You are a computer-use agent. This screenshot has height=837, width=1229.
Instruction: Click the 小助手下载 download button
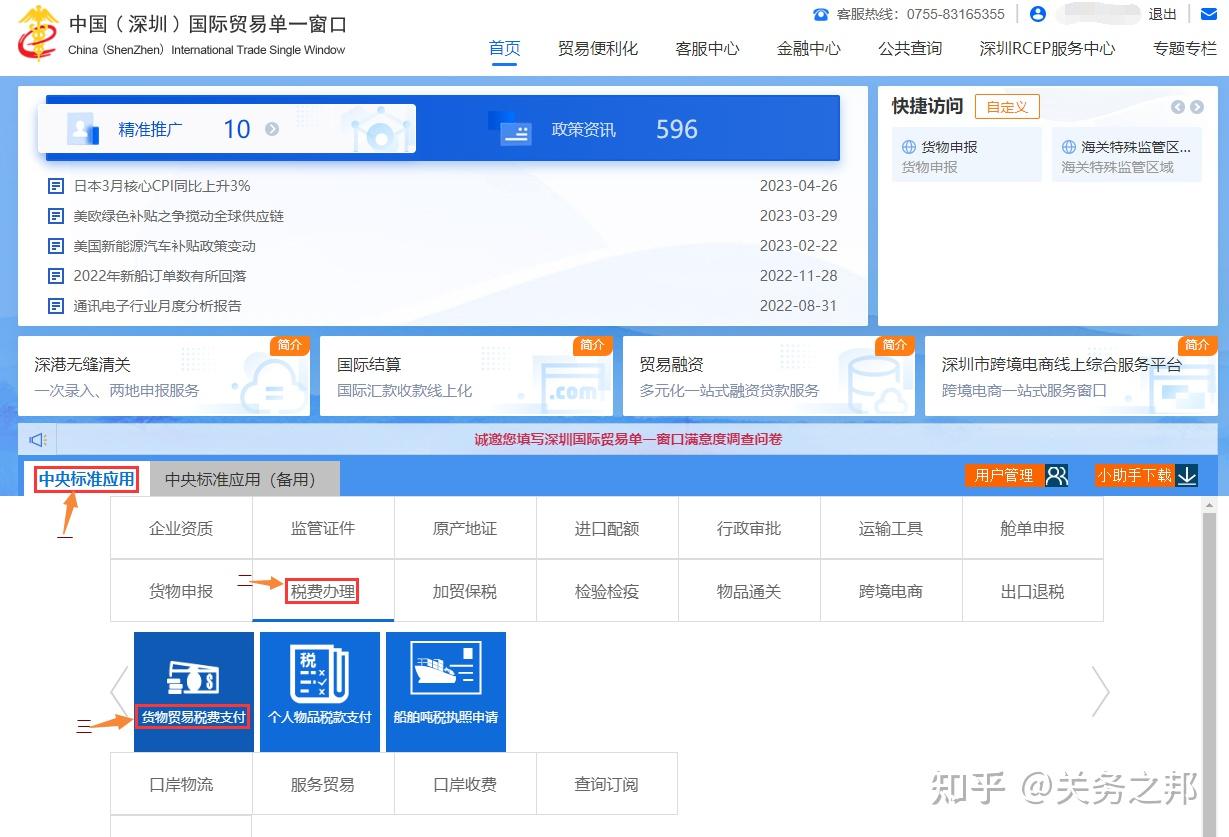pos(1146,476)
